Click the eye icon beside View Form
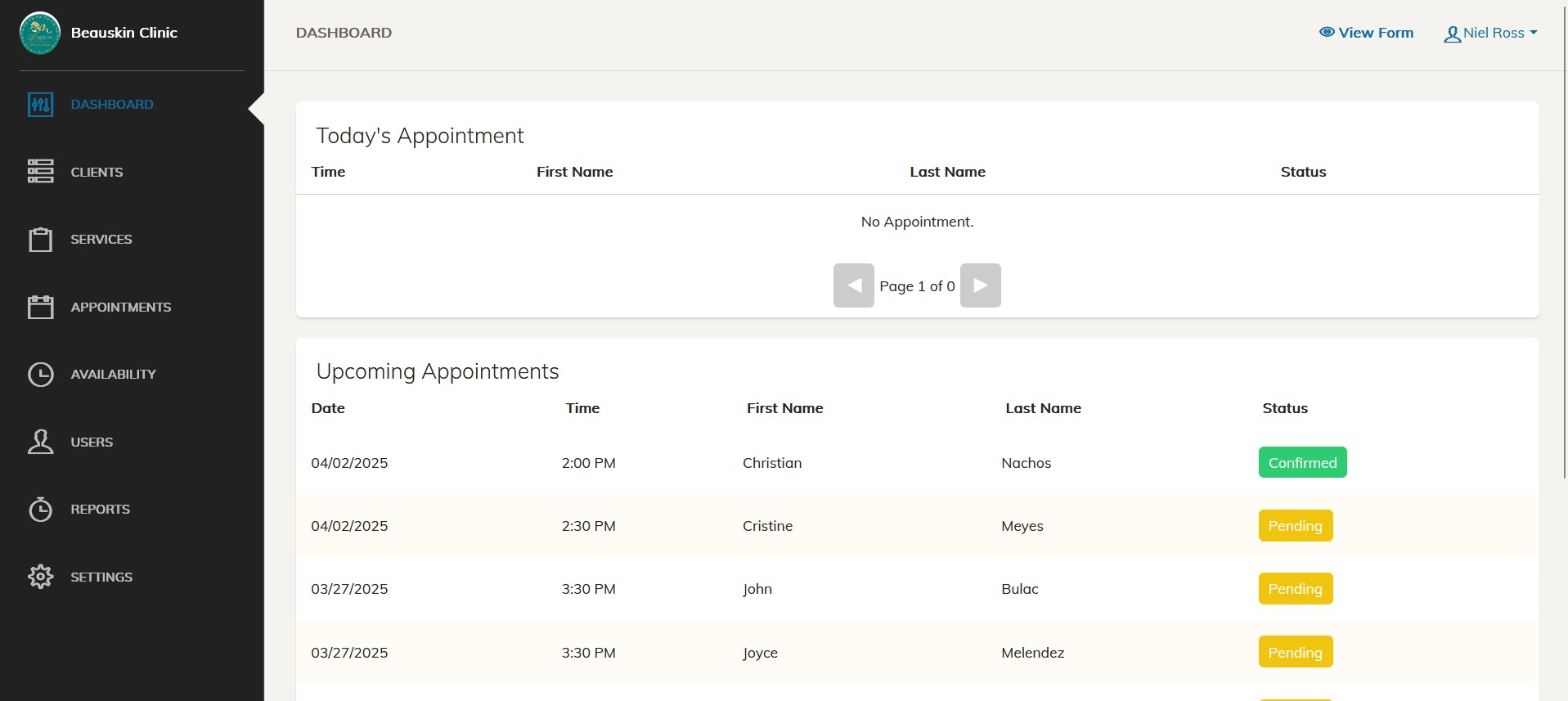 click(1327, 32)
